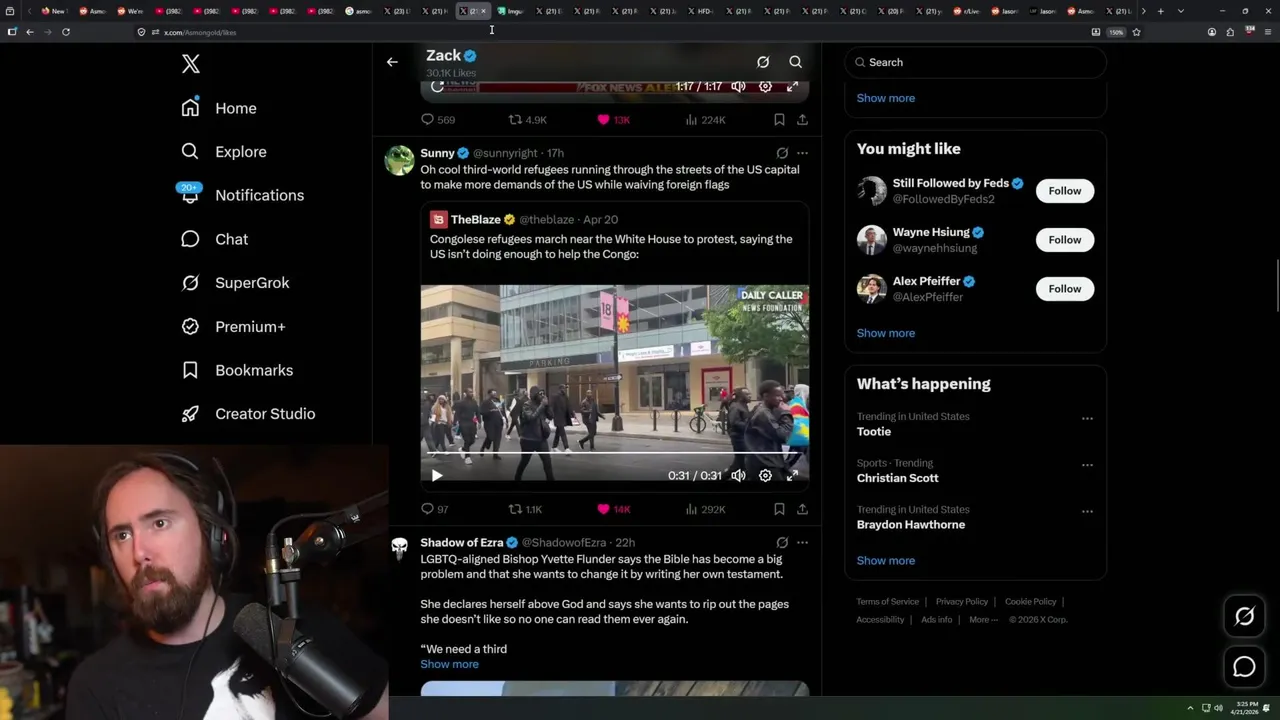The width and height of the screenshot is (1280, 720).
Task: Click the Congolese video progress bar
Action: 614,453
